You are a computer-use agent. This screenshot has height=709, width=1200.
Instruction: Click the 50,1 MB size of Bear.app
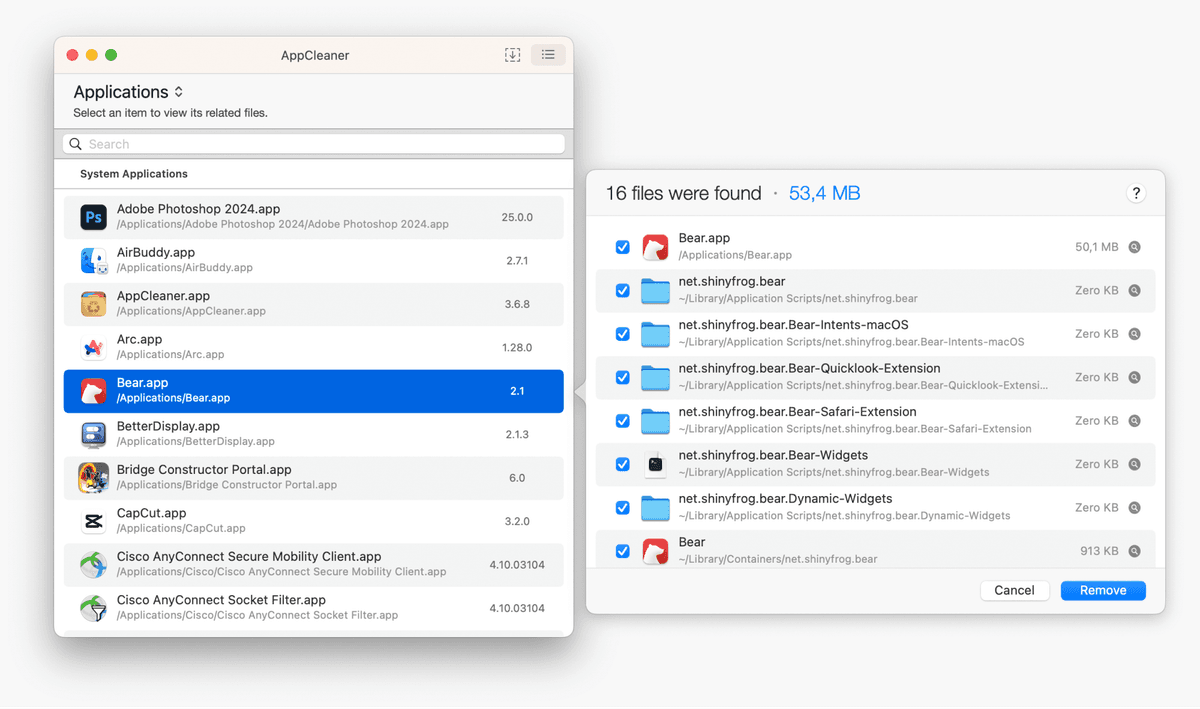[1097, 247]
